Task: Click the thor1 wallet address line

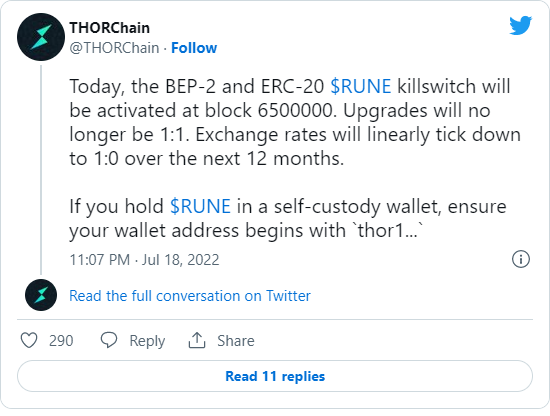Action: 246,230
